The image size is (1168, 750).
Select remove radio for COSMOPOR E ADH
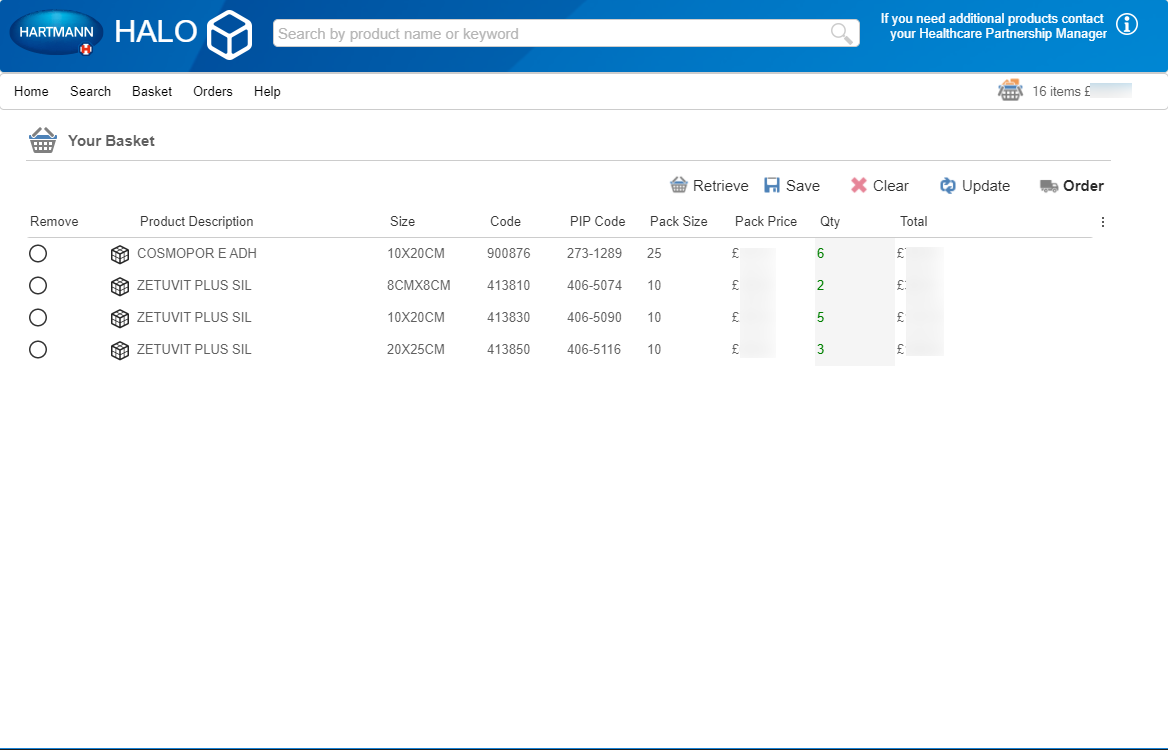click(x=38, y=253)
